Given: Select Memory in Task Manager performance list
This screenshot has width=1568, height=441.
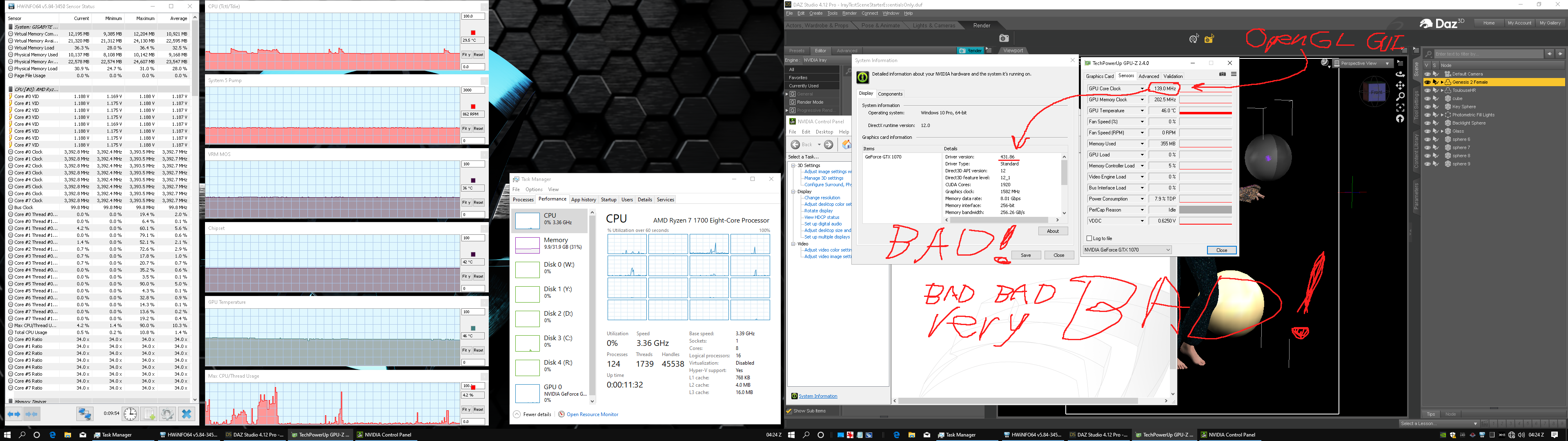Looking at the screenshot, I should 551,243.
